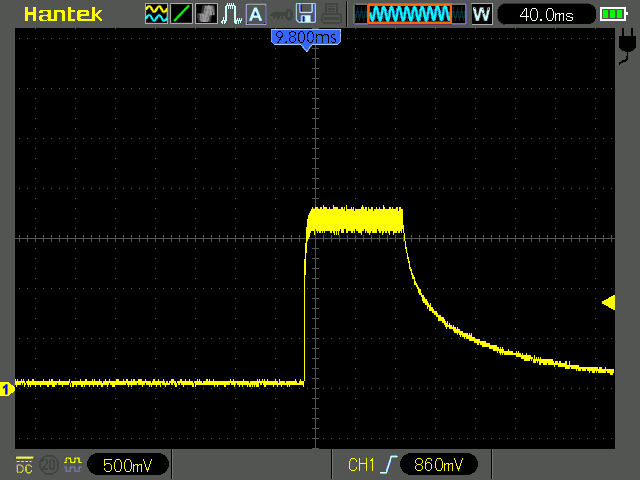The image size is (640, 480).
Task: Click the channel 1 ground marker
Action: tap(7, 389)
